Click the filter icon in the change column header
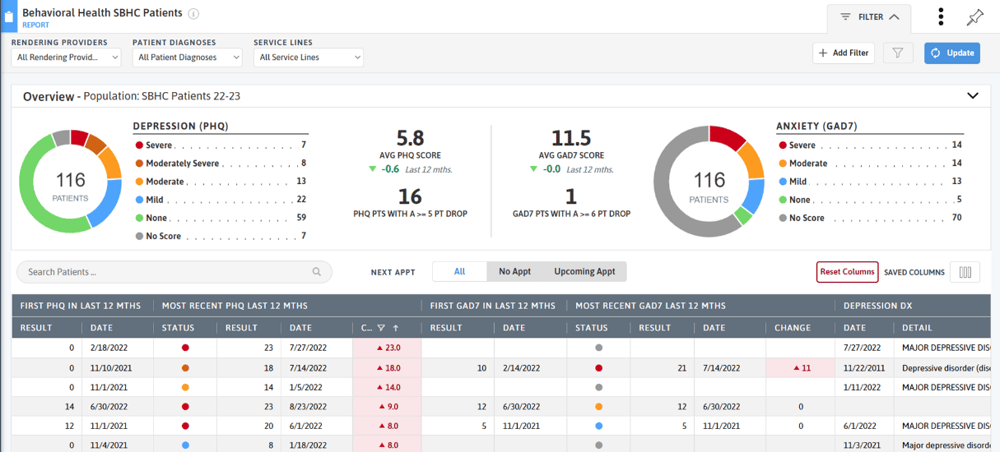The width and height of the screenshot is (1000, 452). pyautogui.click(x=381, y=328)
